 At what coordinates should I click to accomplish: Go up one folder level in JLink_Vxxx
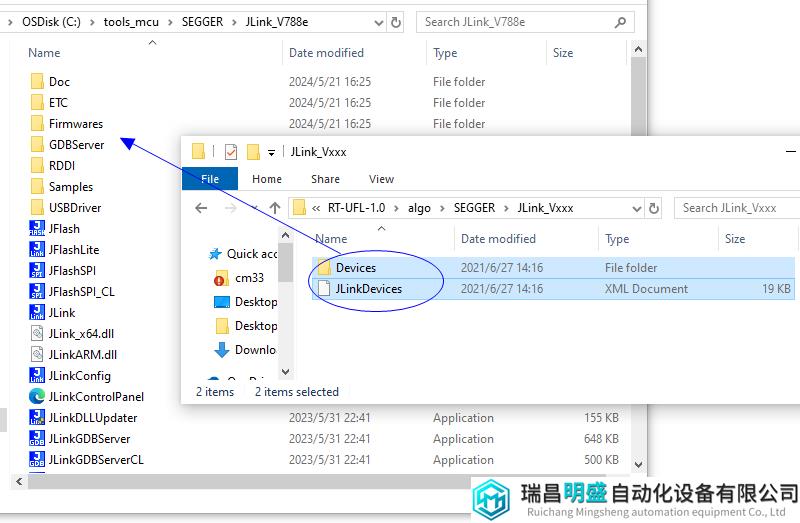tap(275, 208)
